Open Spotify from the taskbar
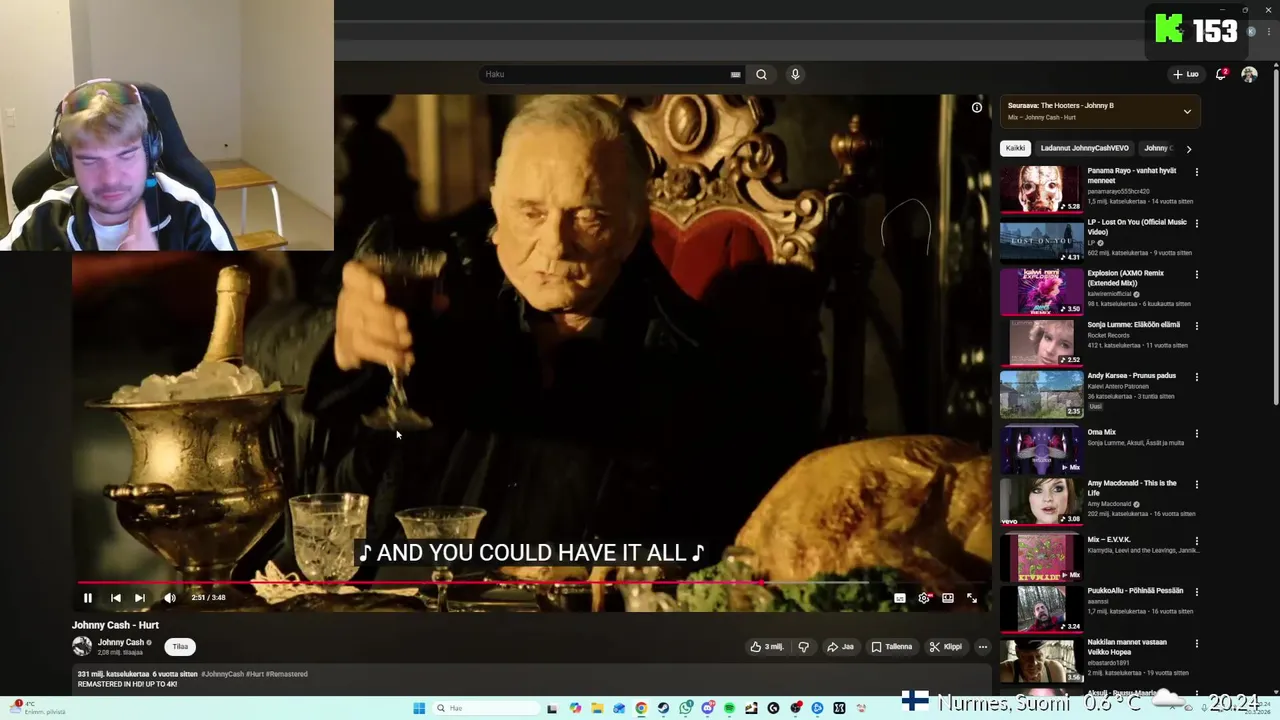This screenshot has width=1280, height=720. coord(729,708)
